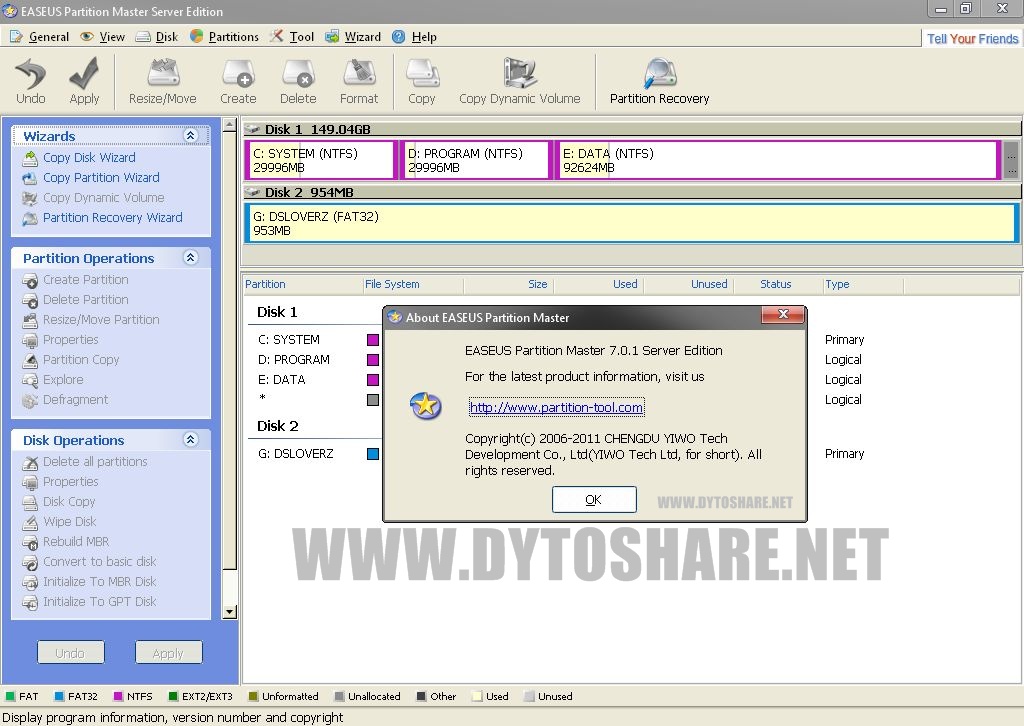Click Initialize To MBR Disk
This screenshot has width=1024, height=726.
tap(89, 582)
